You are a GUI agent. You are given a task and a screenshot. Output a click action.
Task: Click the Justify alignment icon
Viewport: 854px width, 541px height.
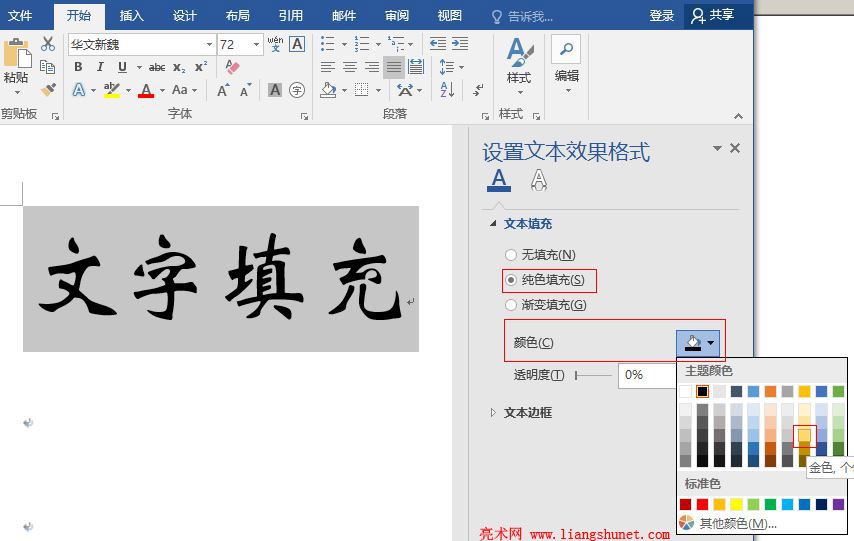pos(393,67)
